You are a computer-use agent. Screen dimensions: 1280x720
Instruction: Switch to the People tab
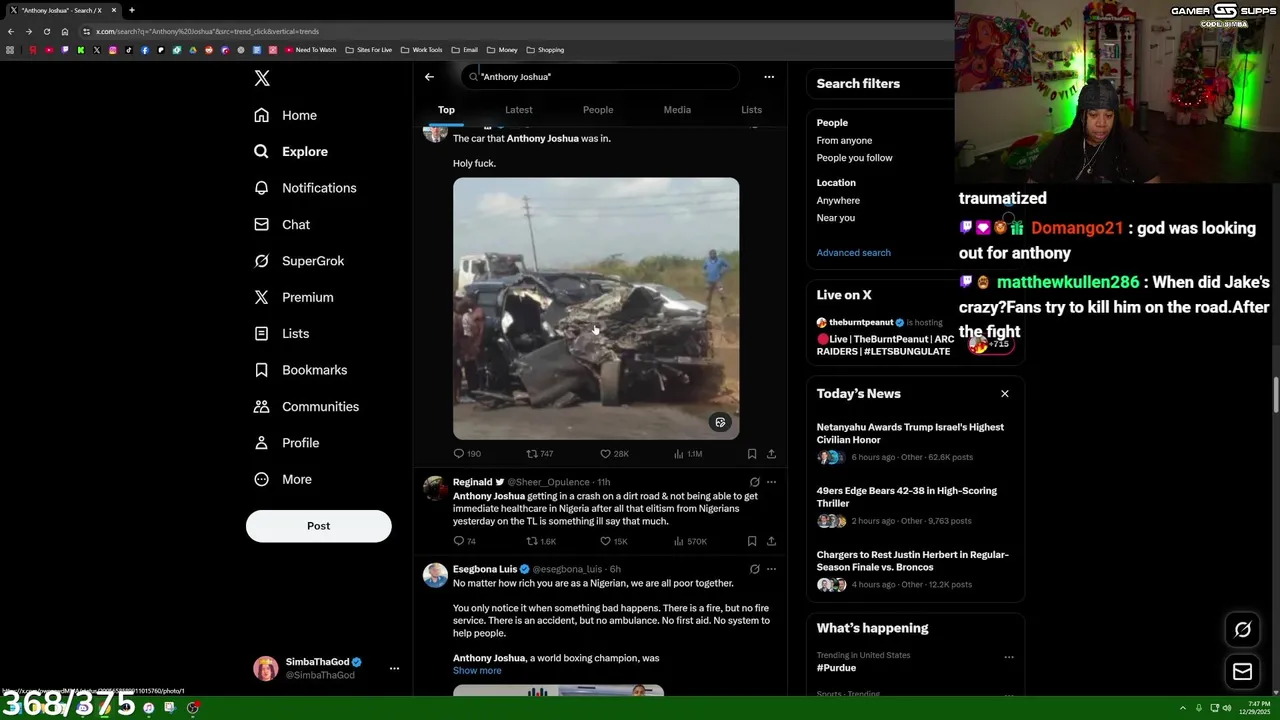pos(598,110)
